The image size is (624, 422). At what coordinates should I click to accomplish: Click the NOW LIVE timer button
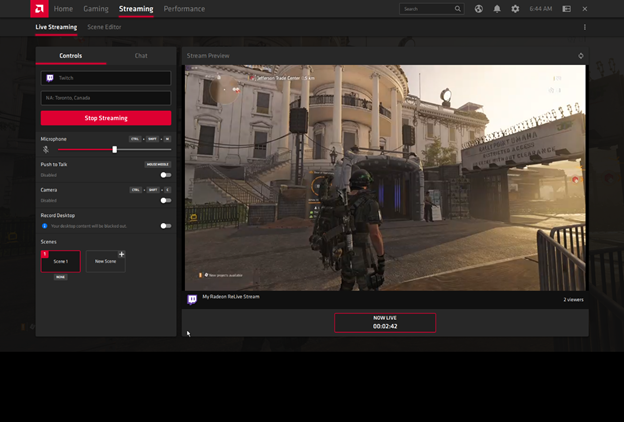(x=385, y=322)
